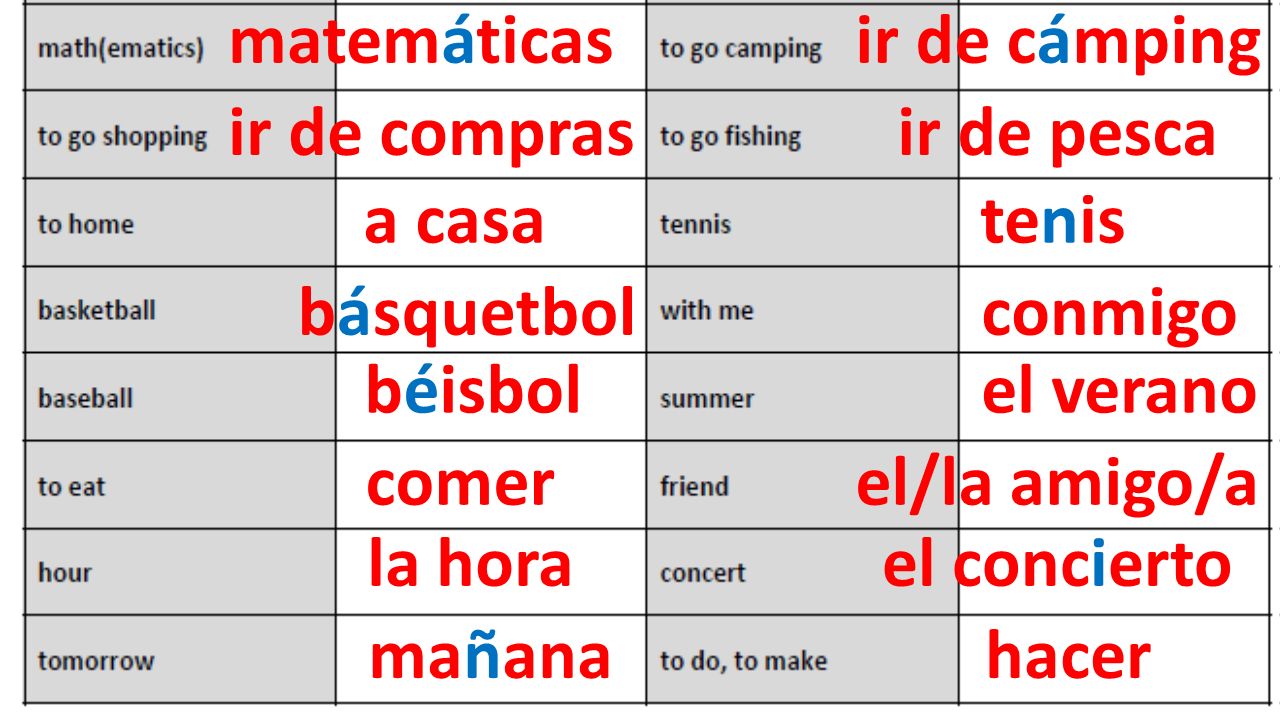
Task: Click the 'tenis' answer
Action: tap(1053, 222)
